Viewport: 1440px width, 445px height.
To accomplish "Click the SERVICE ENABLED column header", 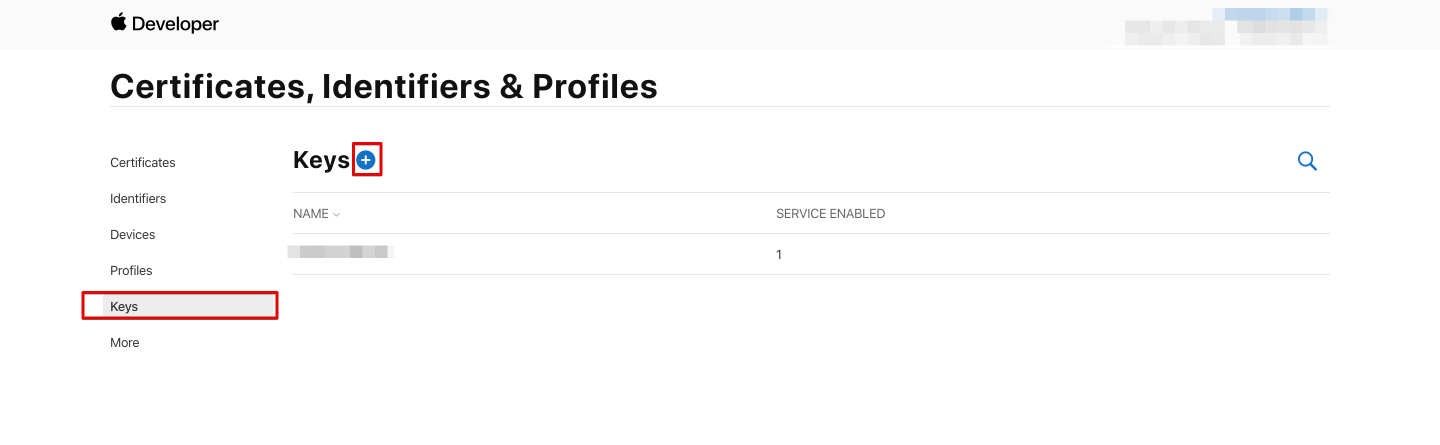I will [830, 214].
